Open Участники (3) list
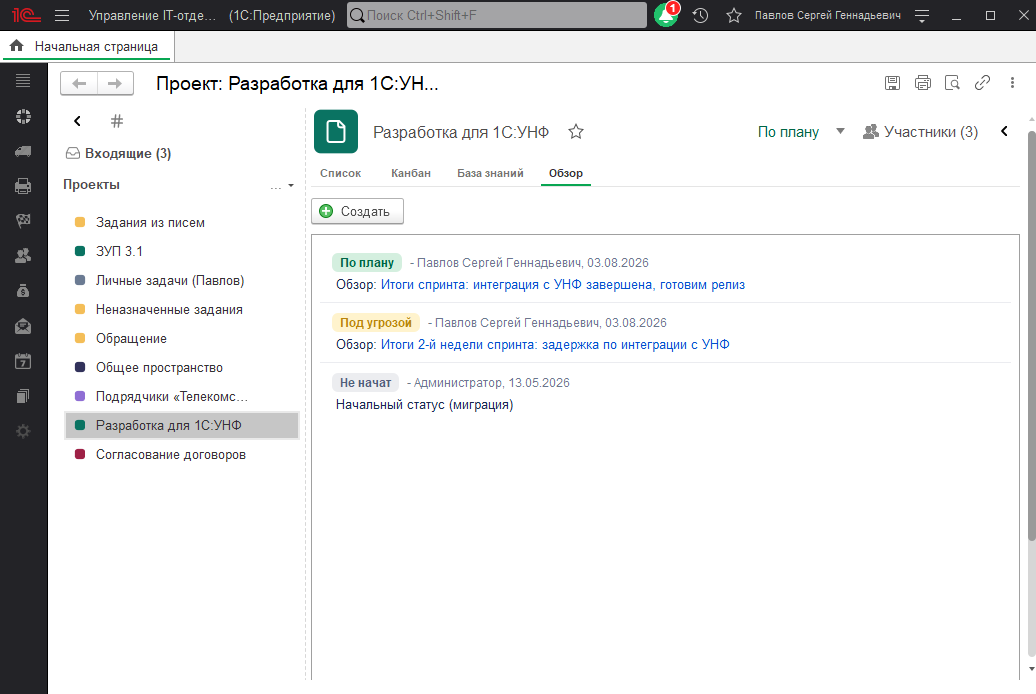Viewport: 1036px width, 694px height. tap(920, 132)
